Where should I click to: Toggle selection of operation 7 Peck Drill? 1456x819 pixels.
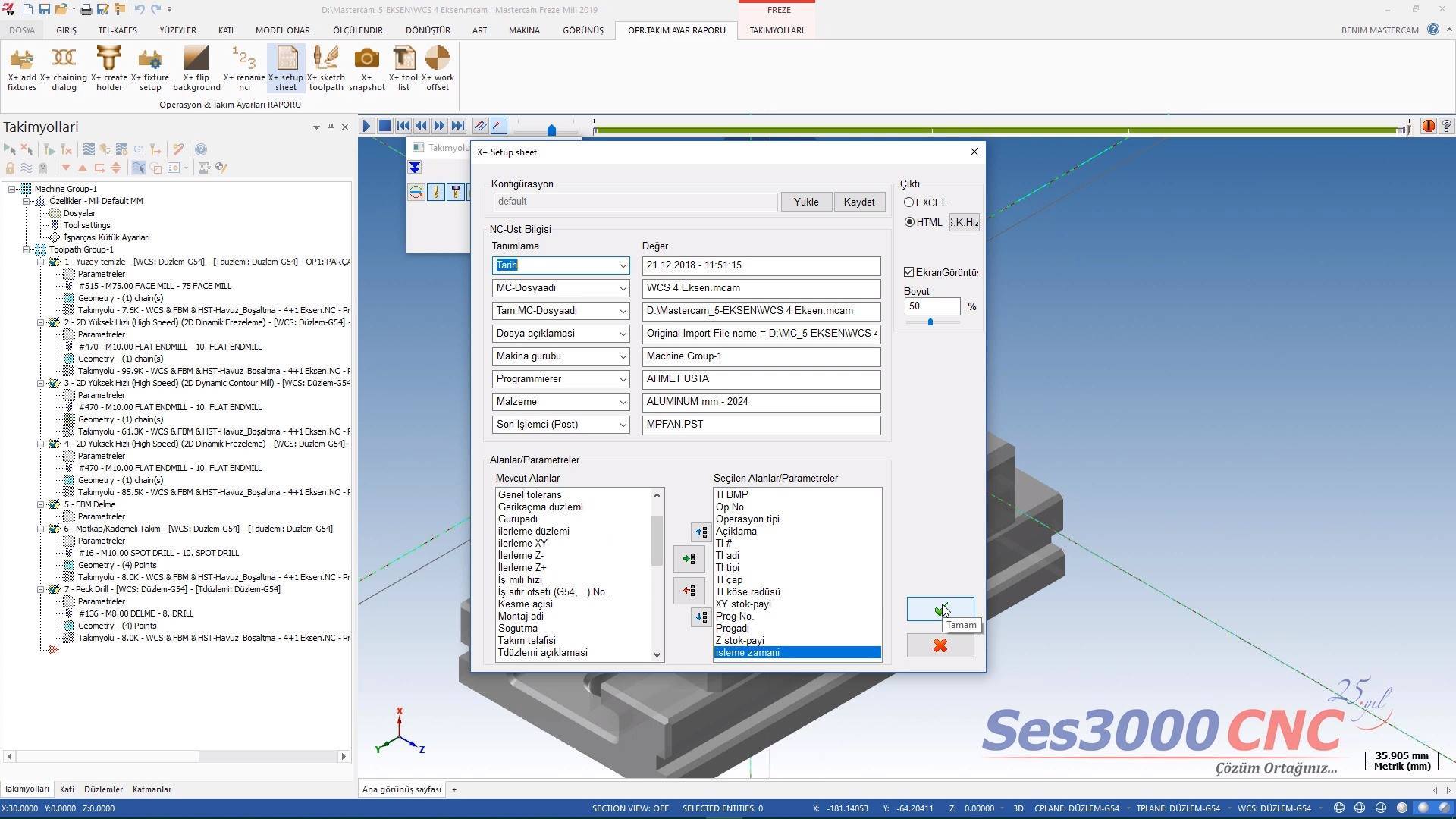pos(54,589)
